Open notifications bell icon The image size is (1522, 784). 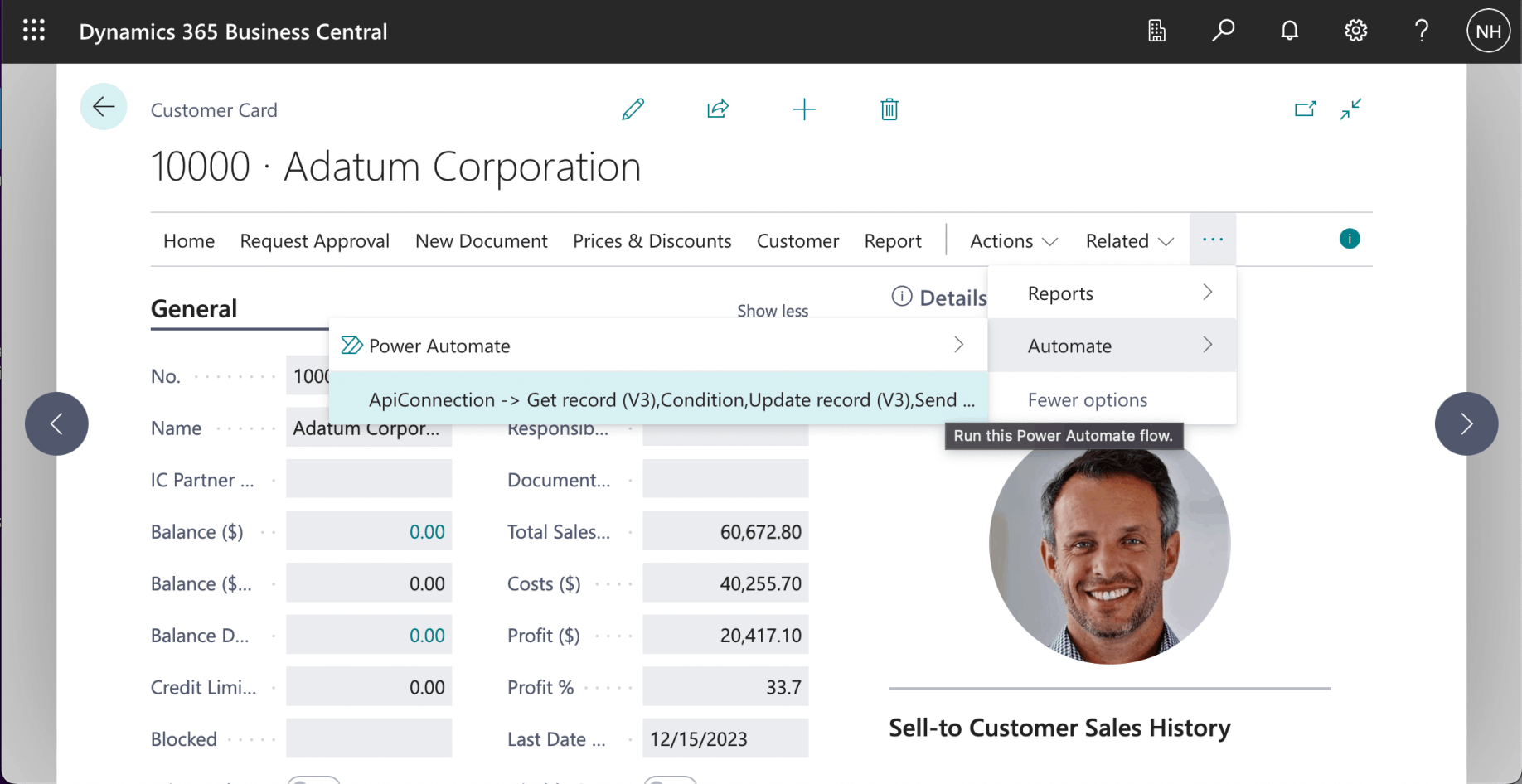[x=1289, y=31]
